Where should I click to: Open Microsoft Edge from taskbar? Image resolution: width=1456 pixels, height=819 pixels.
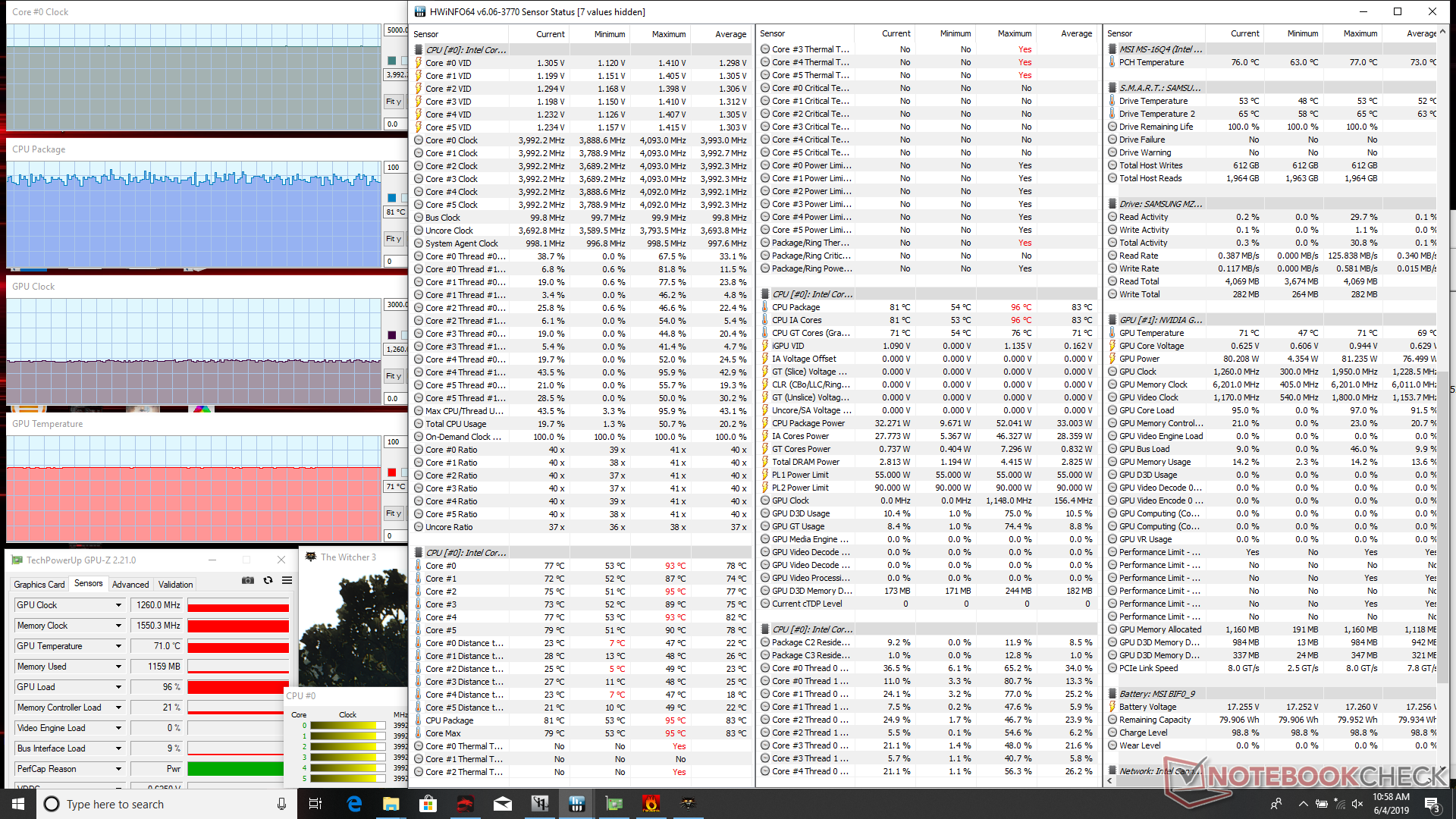click(x=354, y=804)
